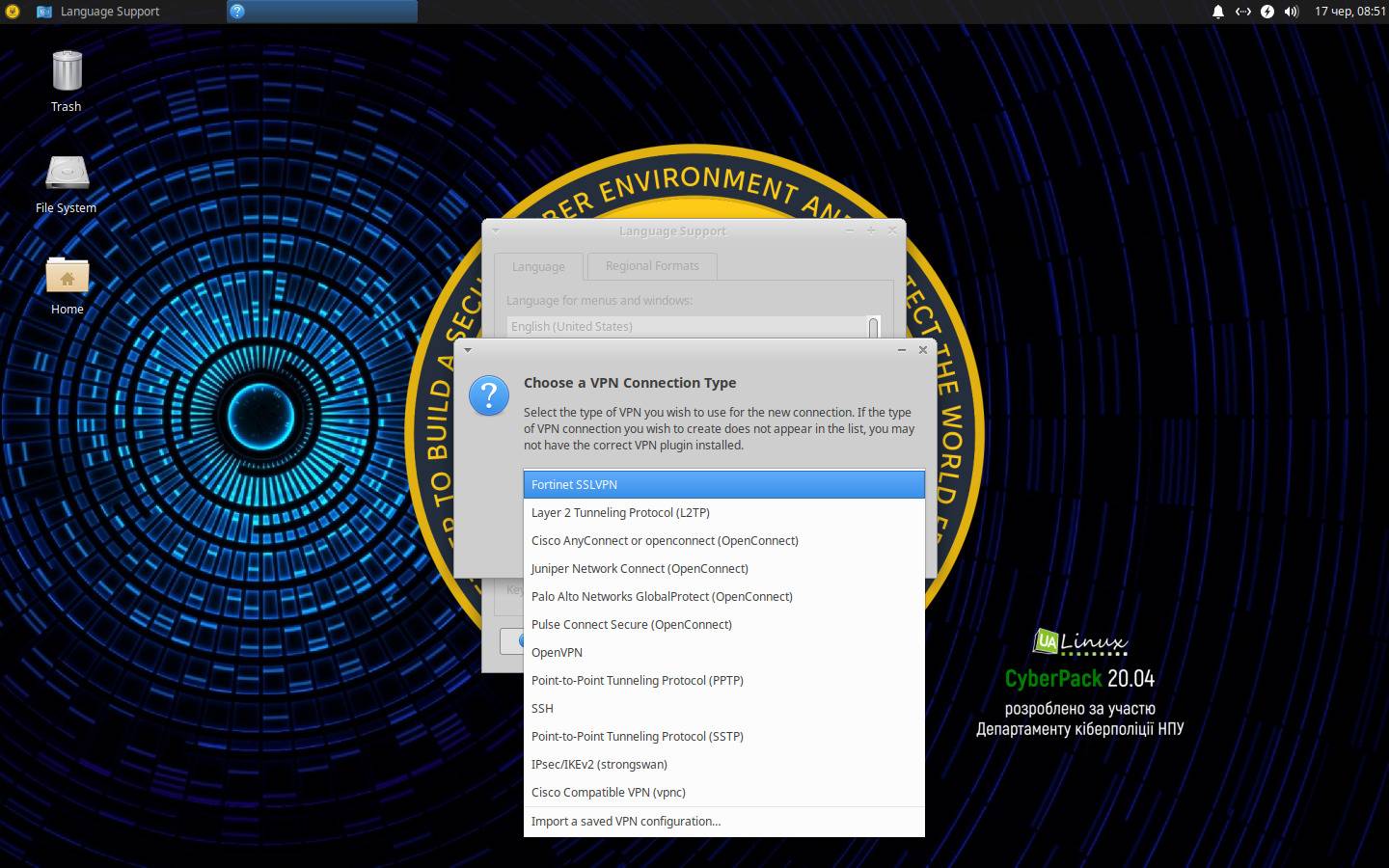Open the notifications bell icon
The image size is (1389, 868).
1217,12
